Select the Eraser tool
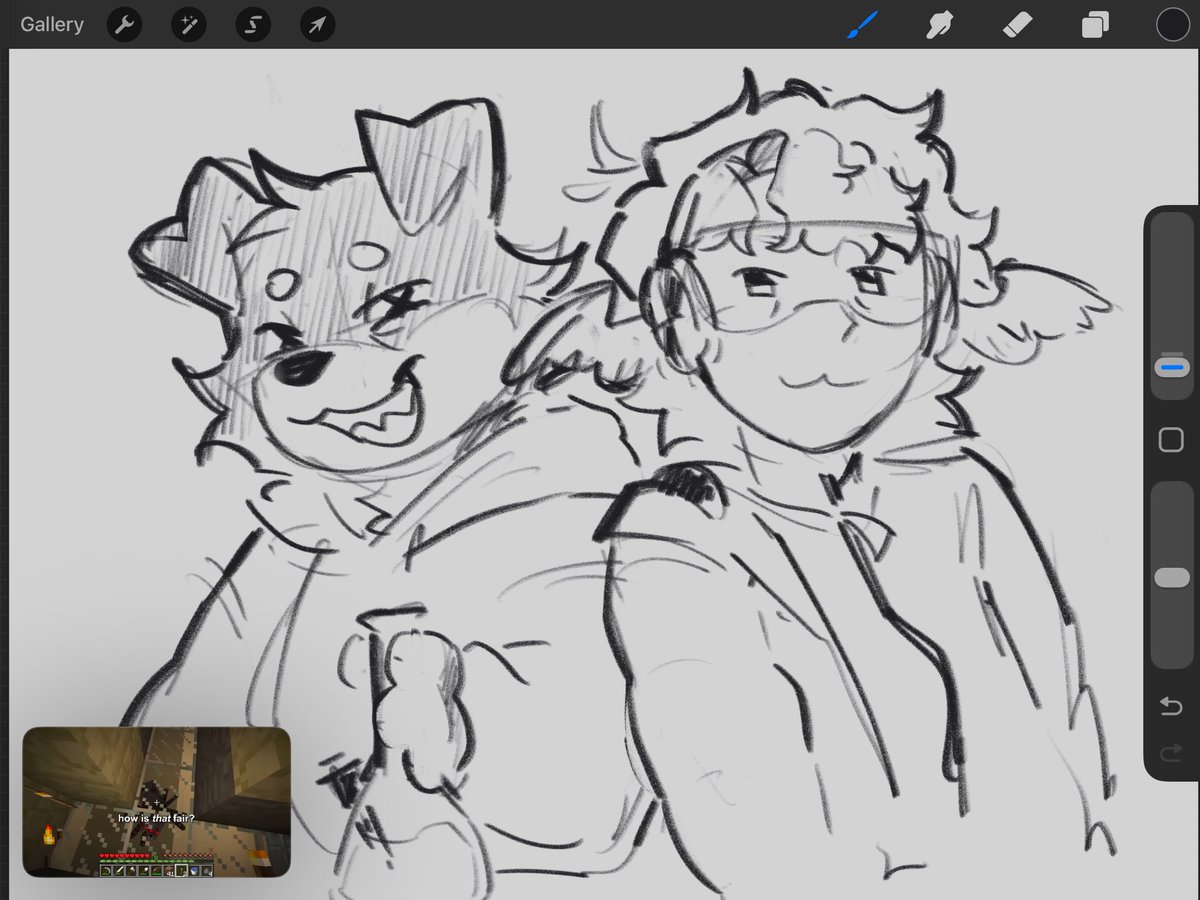This screenshot has height=900, width=1200. [x=1017, y=25]
